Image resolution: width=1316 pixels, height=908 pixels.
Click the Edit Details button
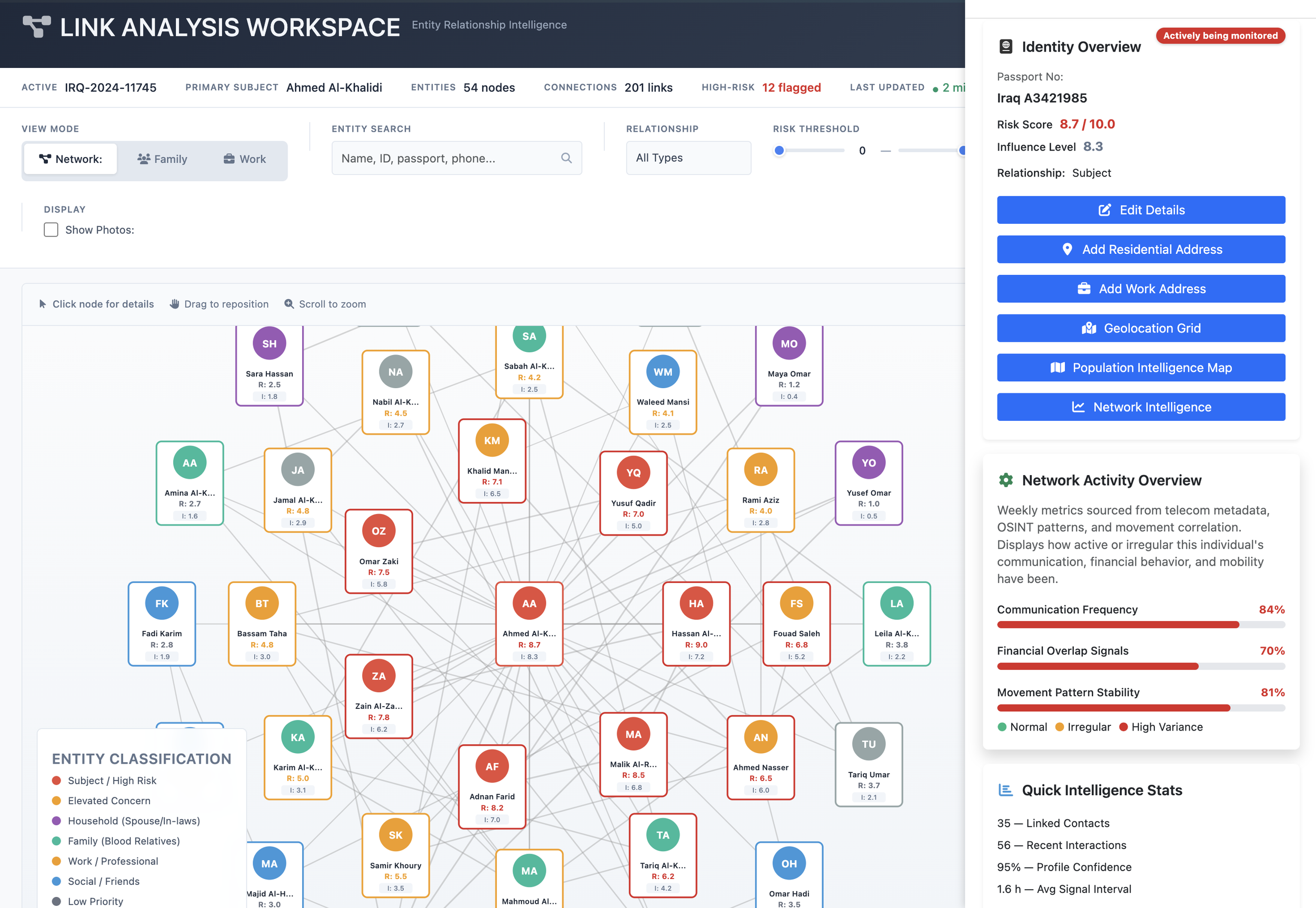tap(1140, 210)
